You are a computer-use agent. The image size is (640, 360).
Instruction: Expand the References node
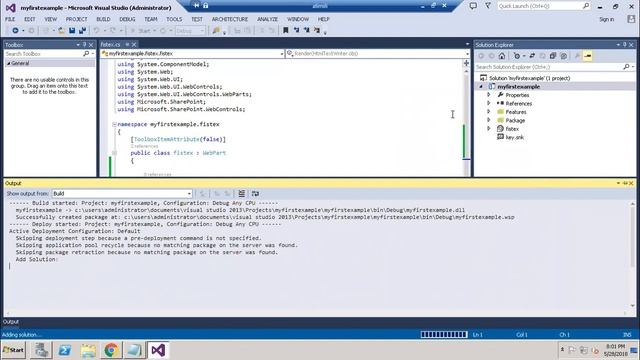(x=489, y=103)
